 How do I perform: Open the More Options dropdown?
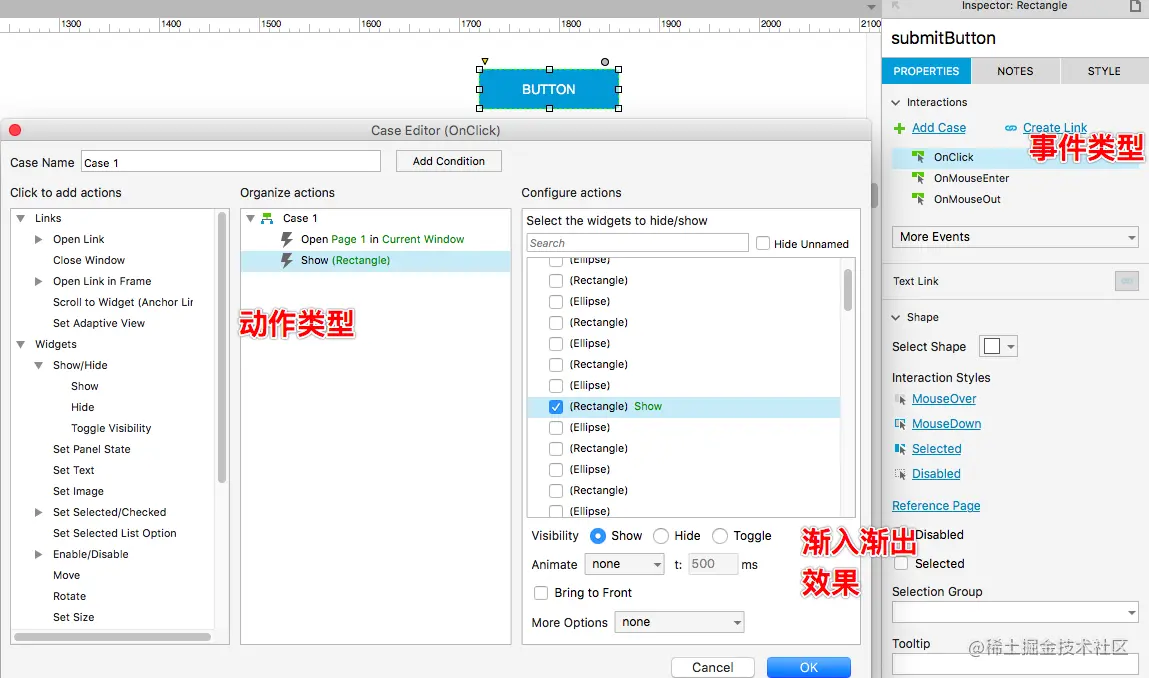[x=679, y=622]
